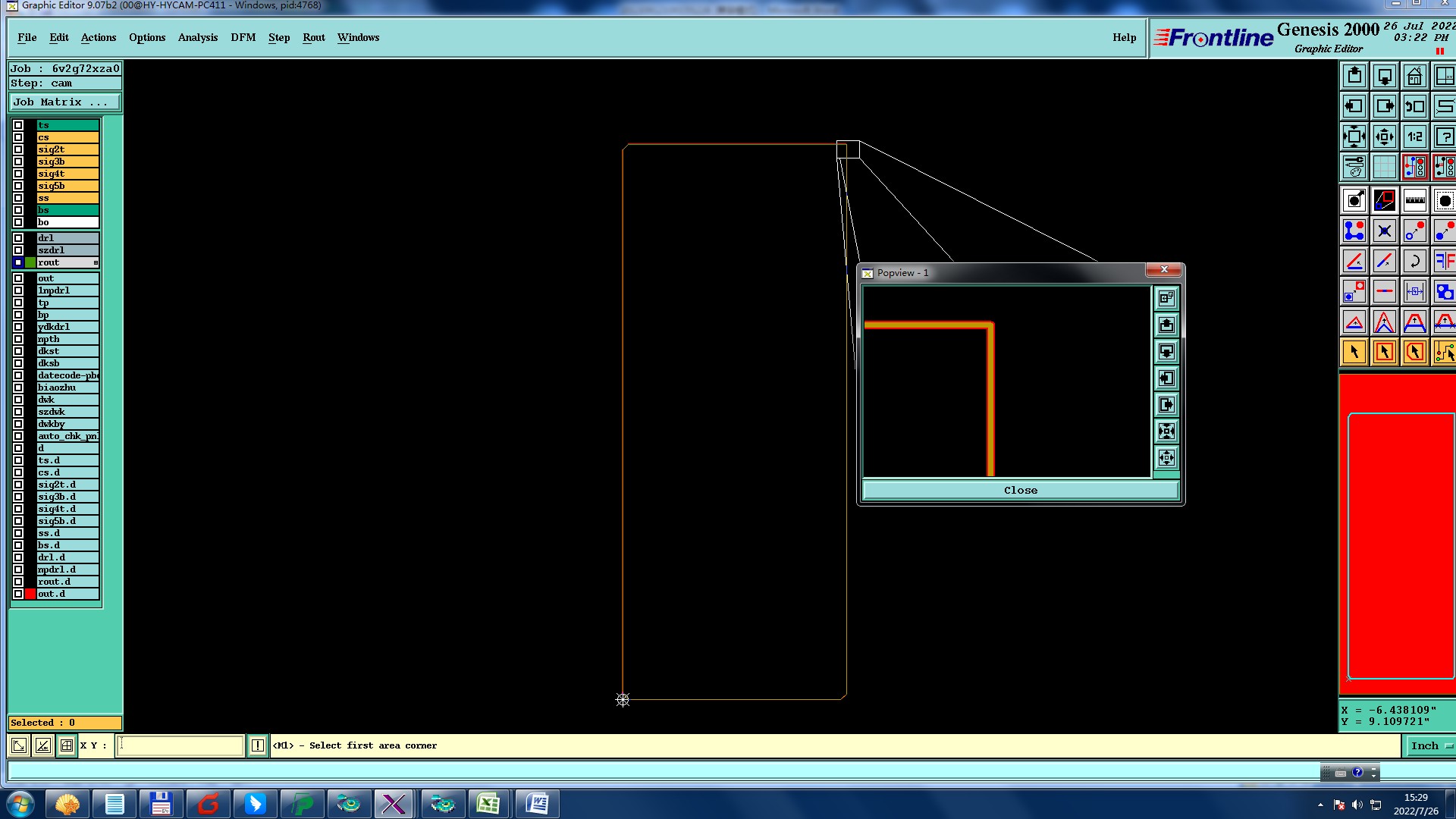The height and width of the screenshot is (819, 1456).
Task: Toggle checkbox for the out.d layer
Action: (18, 594)
